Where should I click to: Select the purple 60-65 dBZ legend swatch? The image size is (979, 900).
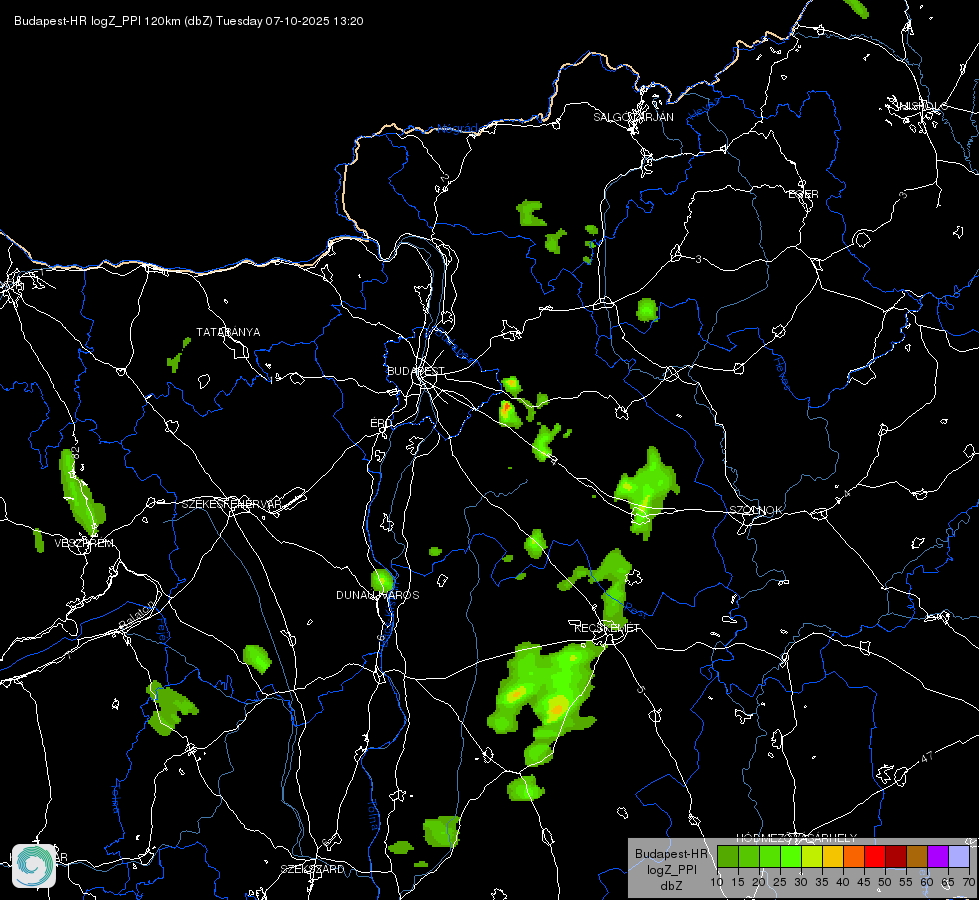[938, 857]
